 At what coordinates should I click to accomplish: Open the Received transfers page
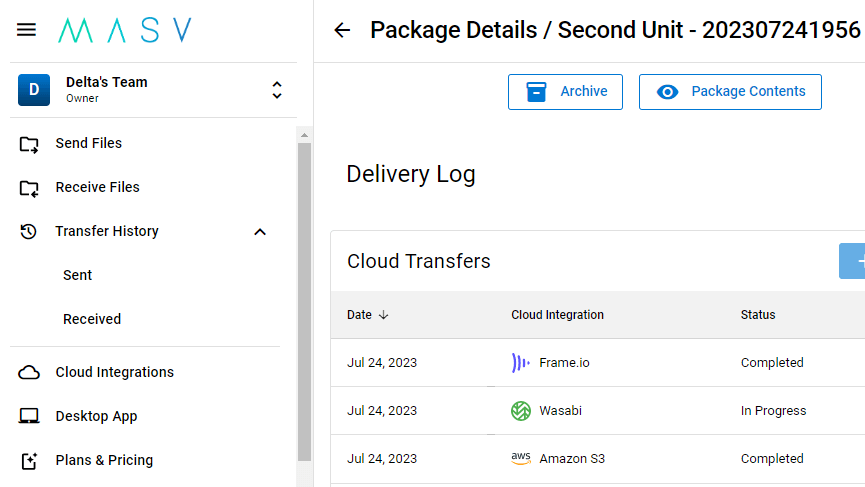pos(92,320)
